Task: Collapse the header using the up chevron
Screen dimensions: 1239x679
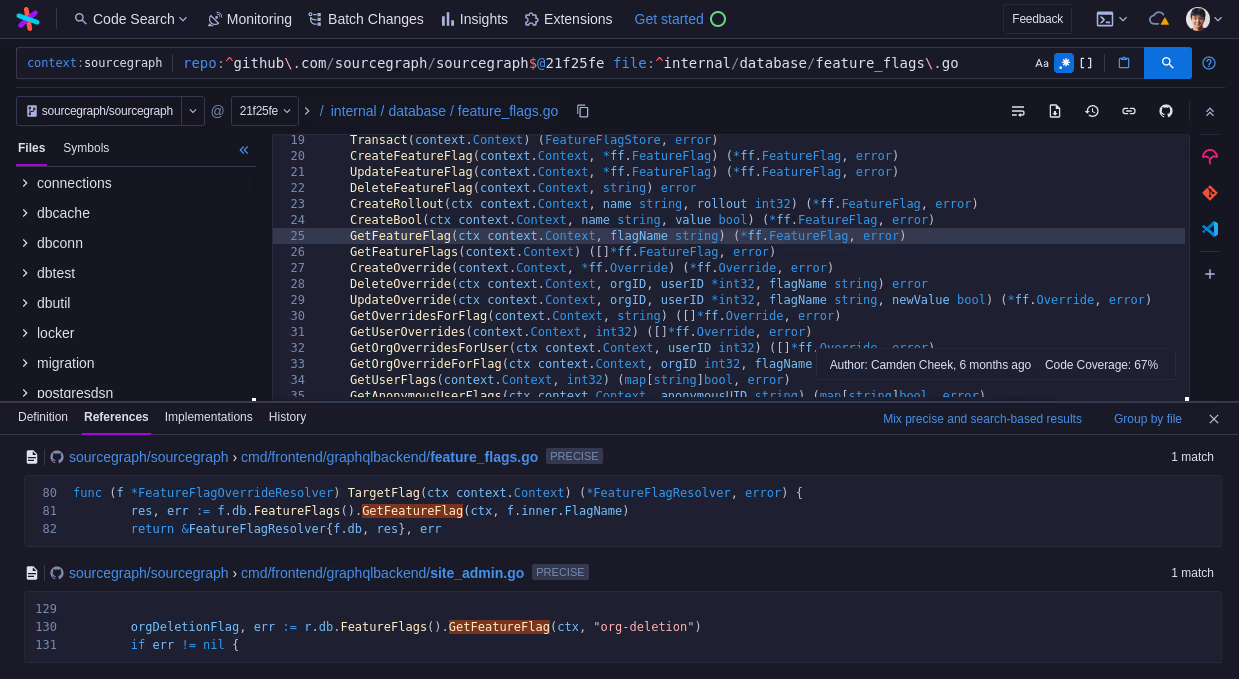Action: pos(1210,111)
